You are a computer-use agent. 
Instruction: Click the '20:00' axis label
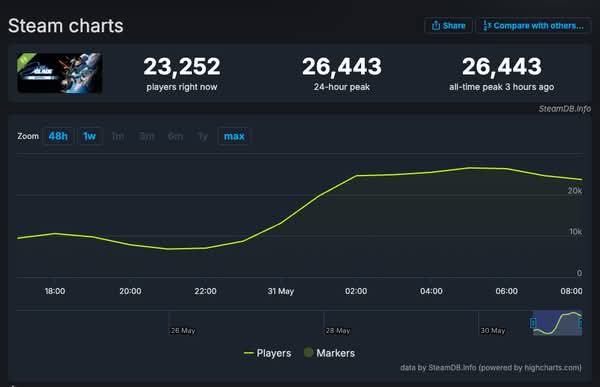point(130,291)
